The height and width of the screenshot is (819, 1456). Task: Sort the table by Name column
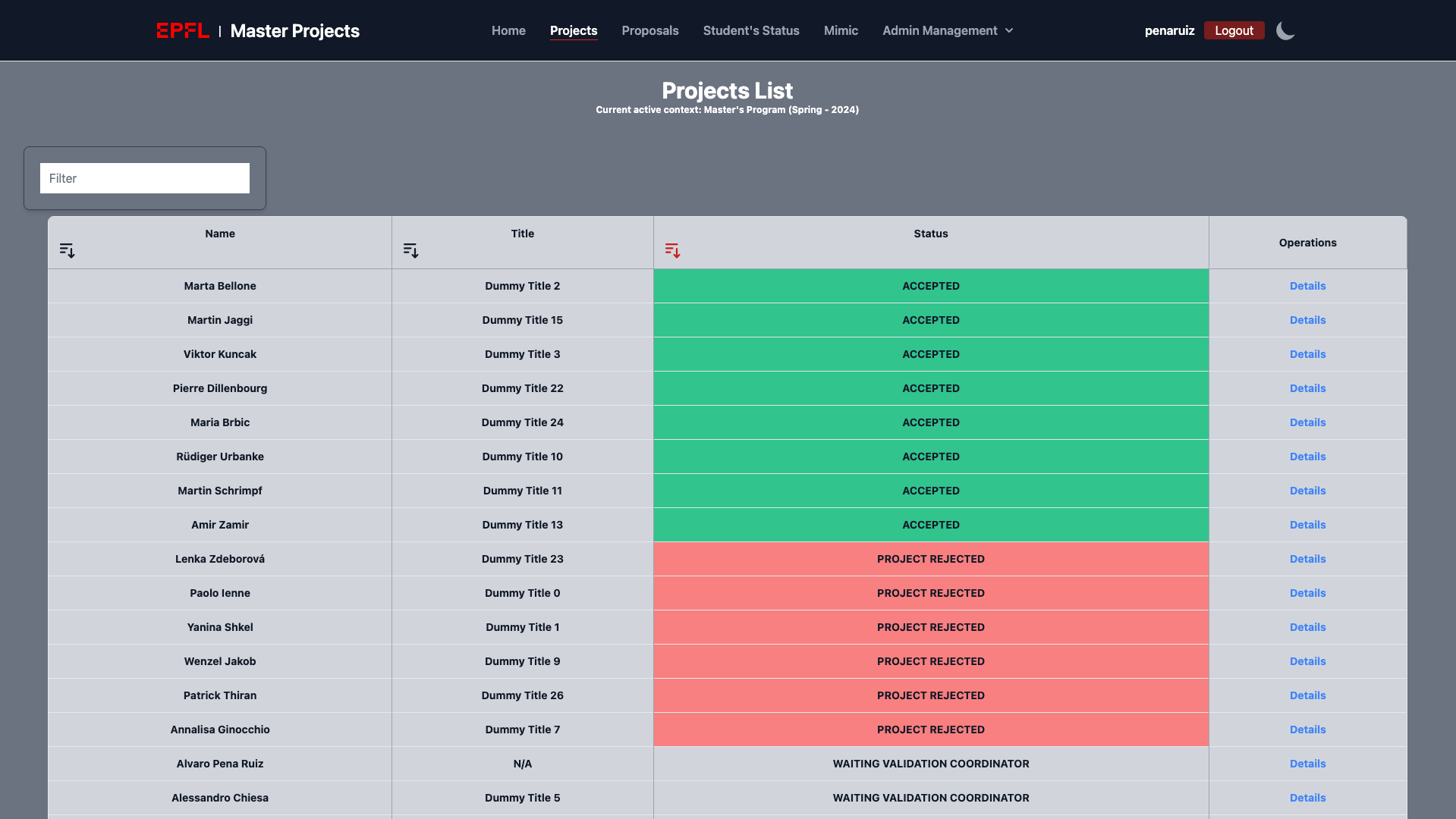click(x=67, y=250)
